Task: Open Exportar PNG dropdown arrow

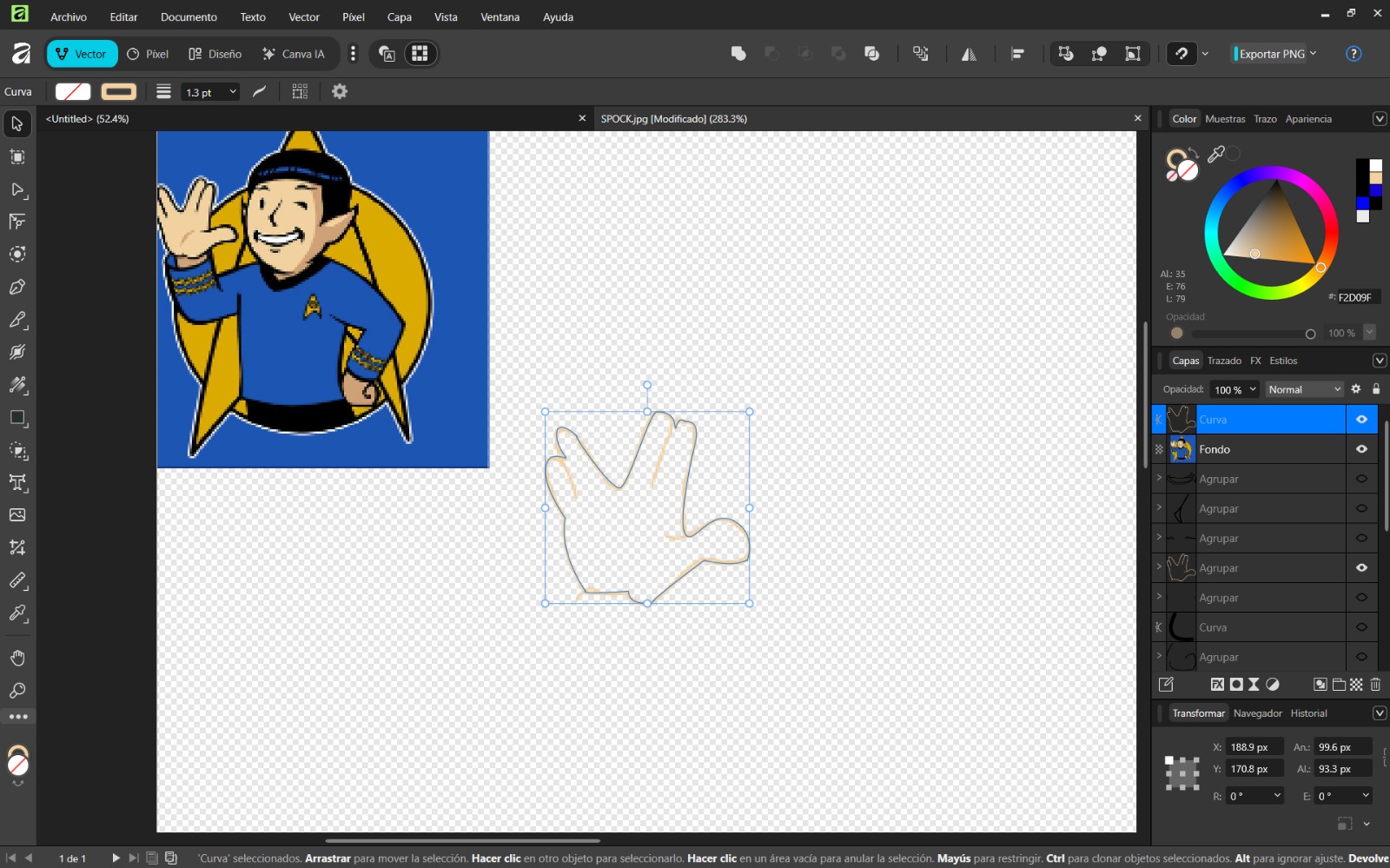Action: [1313, 54]
